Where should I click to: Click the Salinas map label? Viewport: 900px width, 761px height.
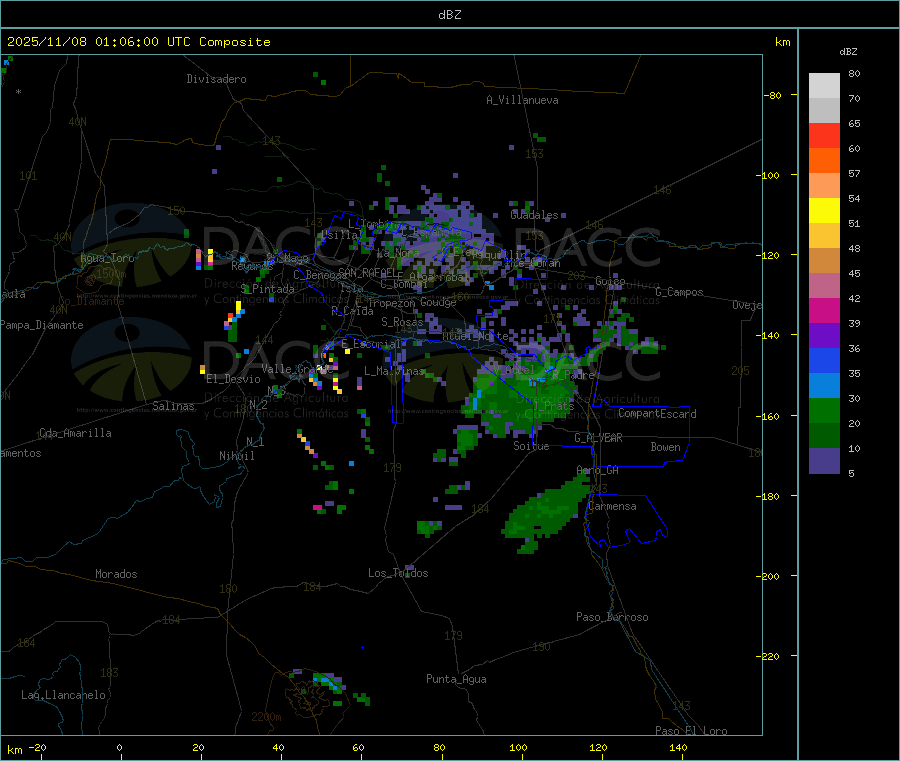tap(173, 406)
